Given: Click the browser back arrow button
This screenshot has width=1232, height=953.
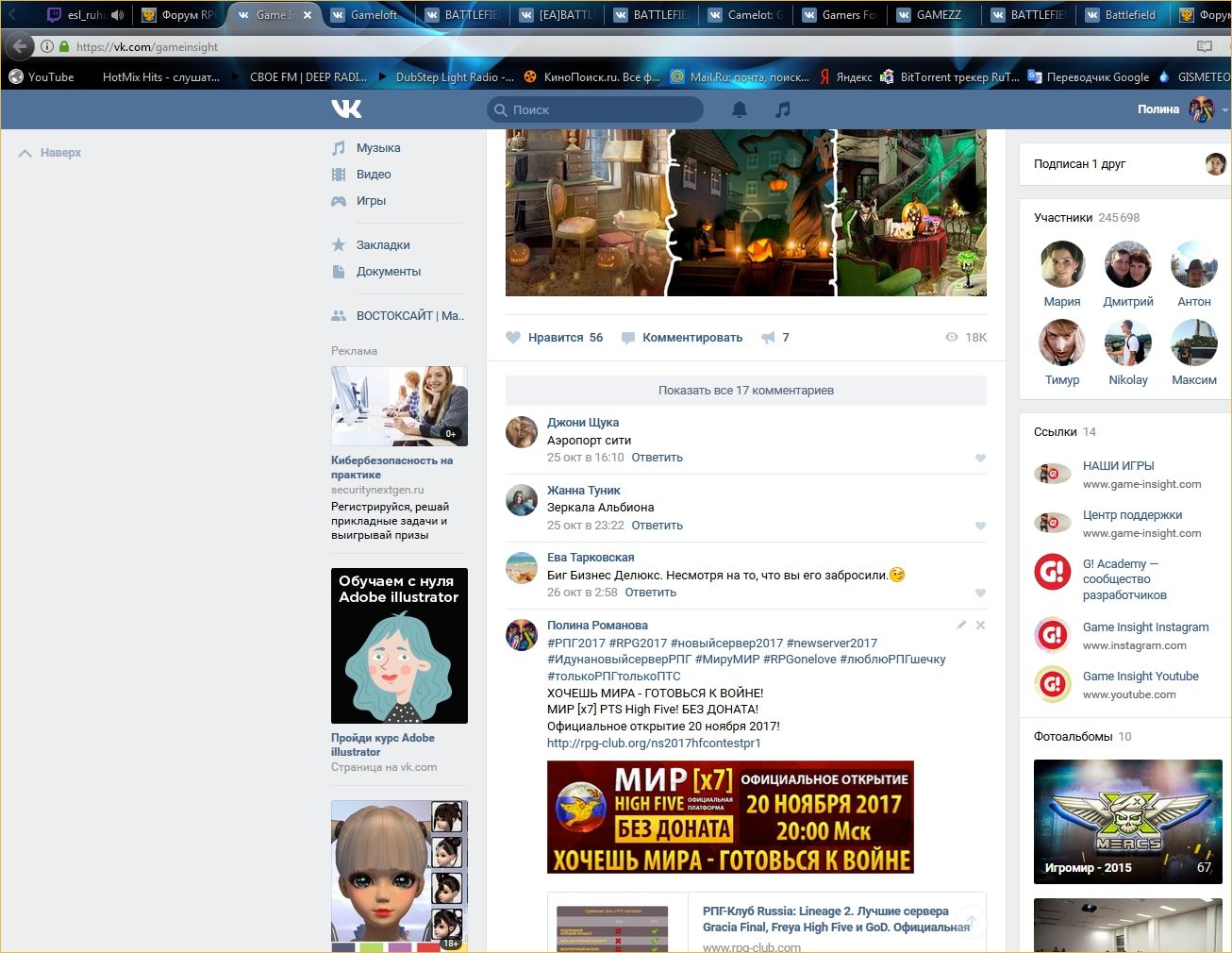Looking at the screenshot, I should pos(21,46).
